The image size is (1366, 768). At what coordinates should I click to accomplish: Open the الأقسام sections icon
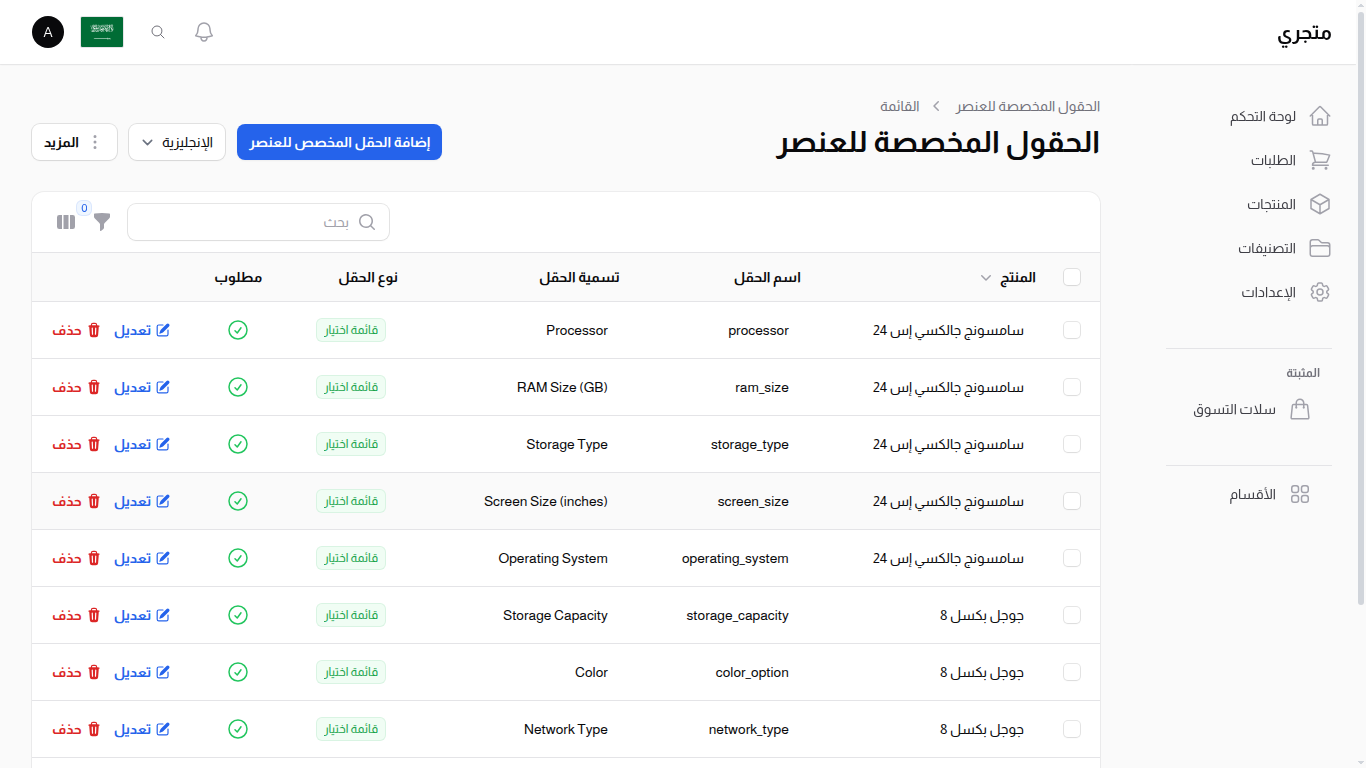[1300, 493]
